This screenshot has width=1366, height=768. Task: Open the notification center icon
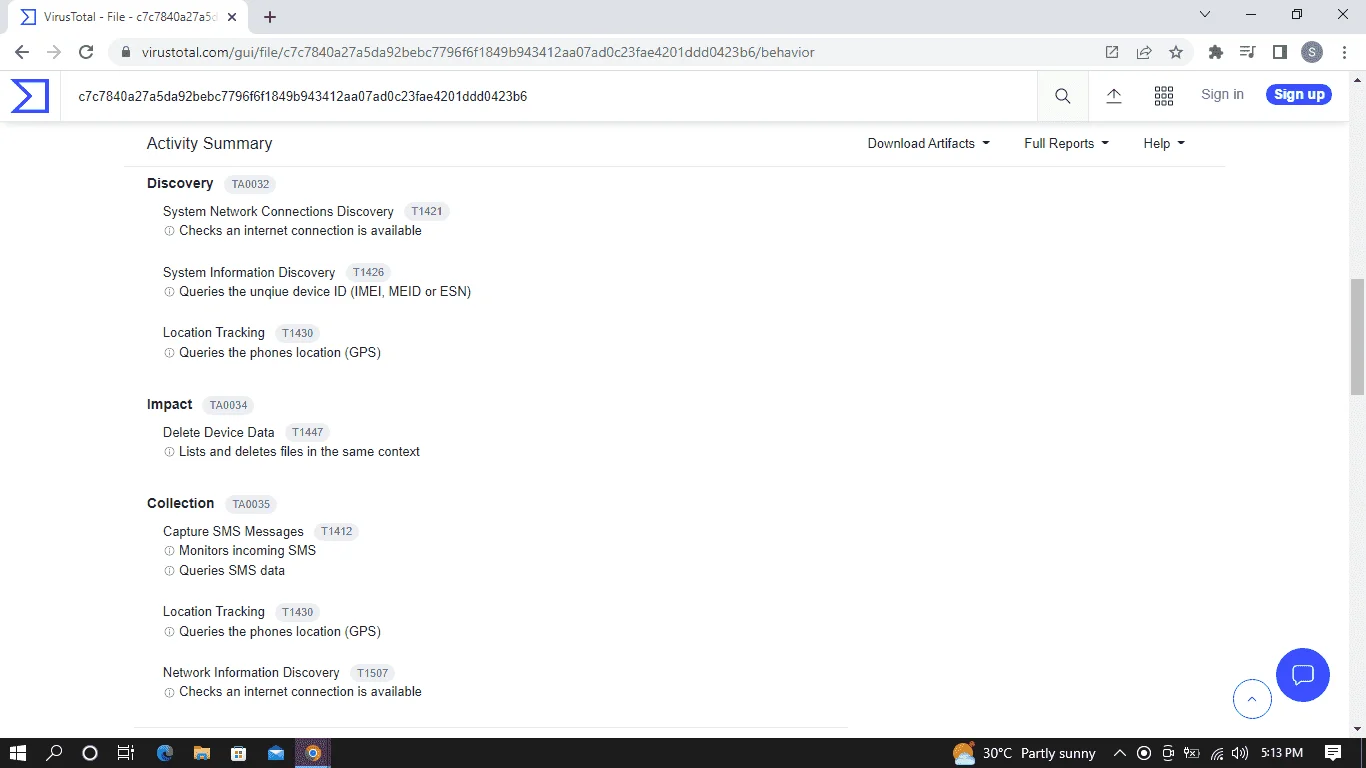(x=1332, y=753)
